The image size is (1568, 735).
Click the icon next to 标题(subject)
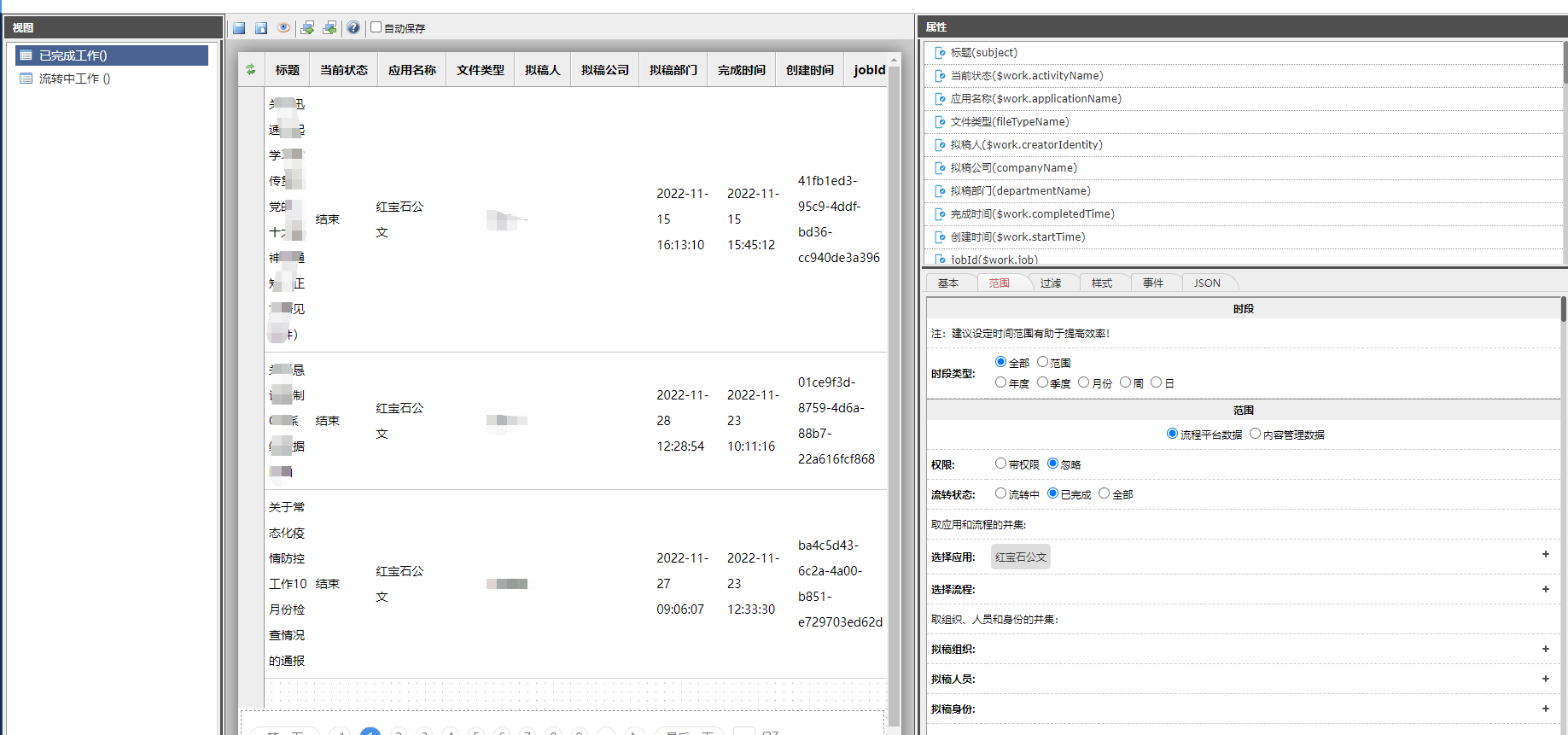(940, 53)
